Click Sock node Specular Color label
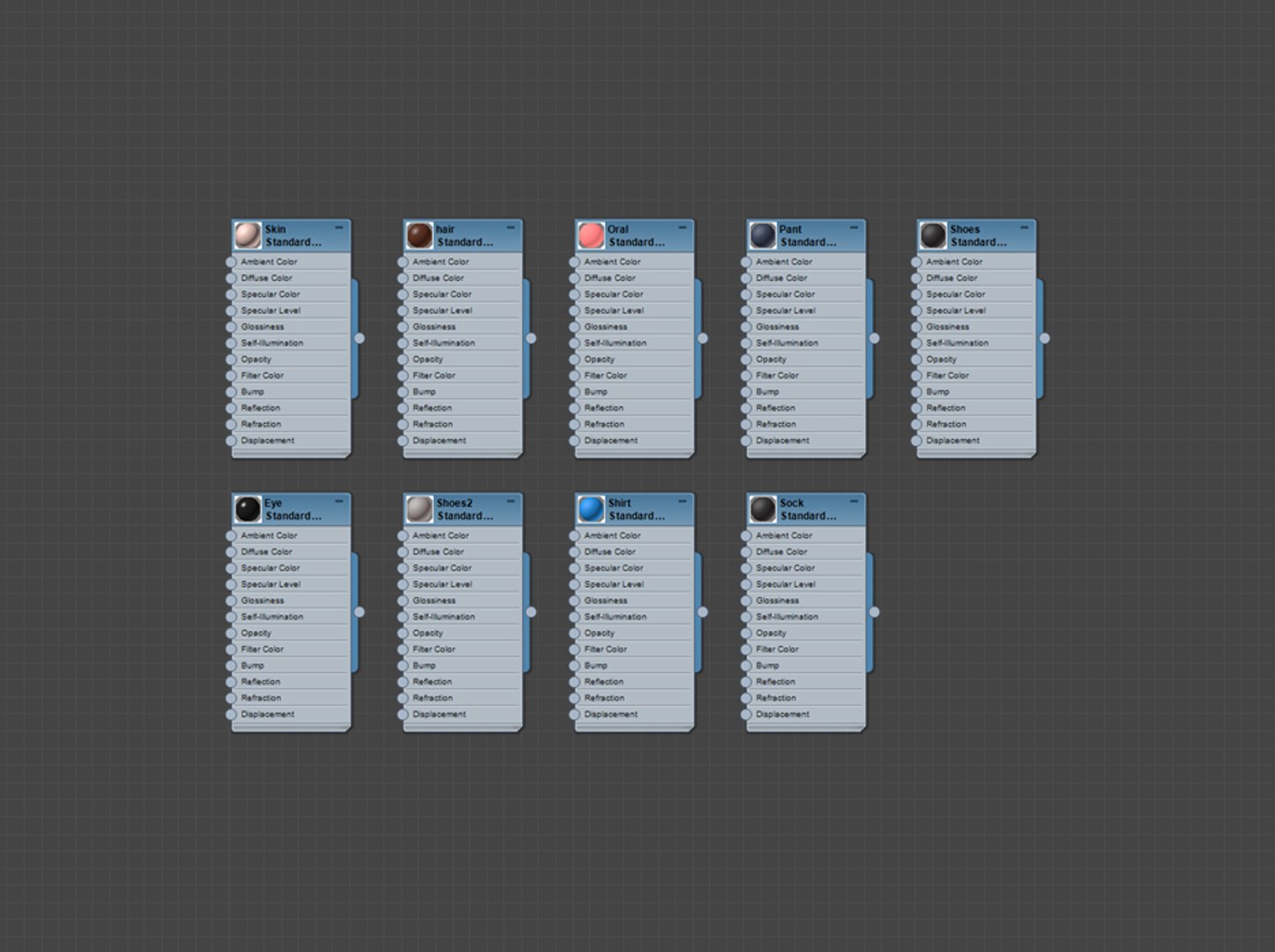The height and width of the screenshot is (952, 1275). click(786, 569)
